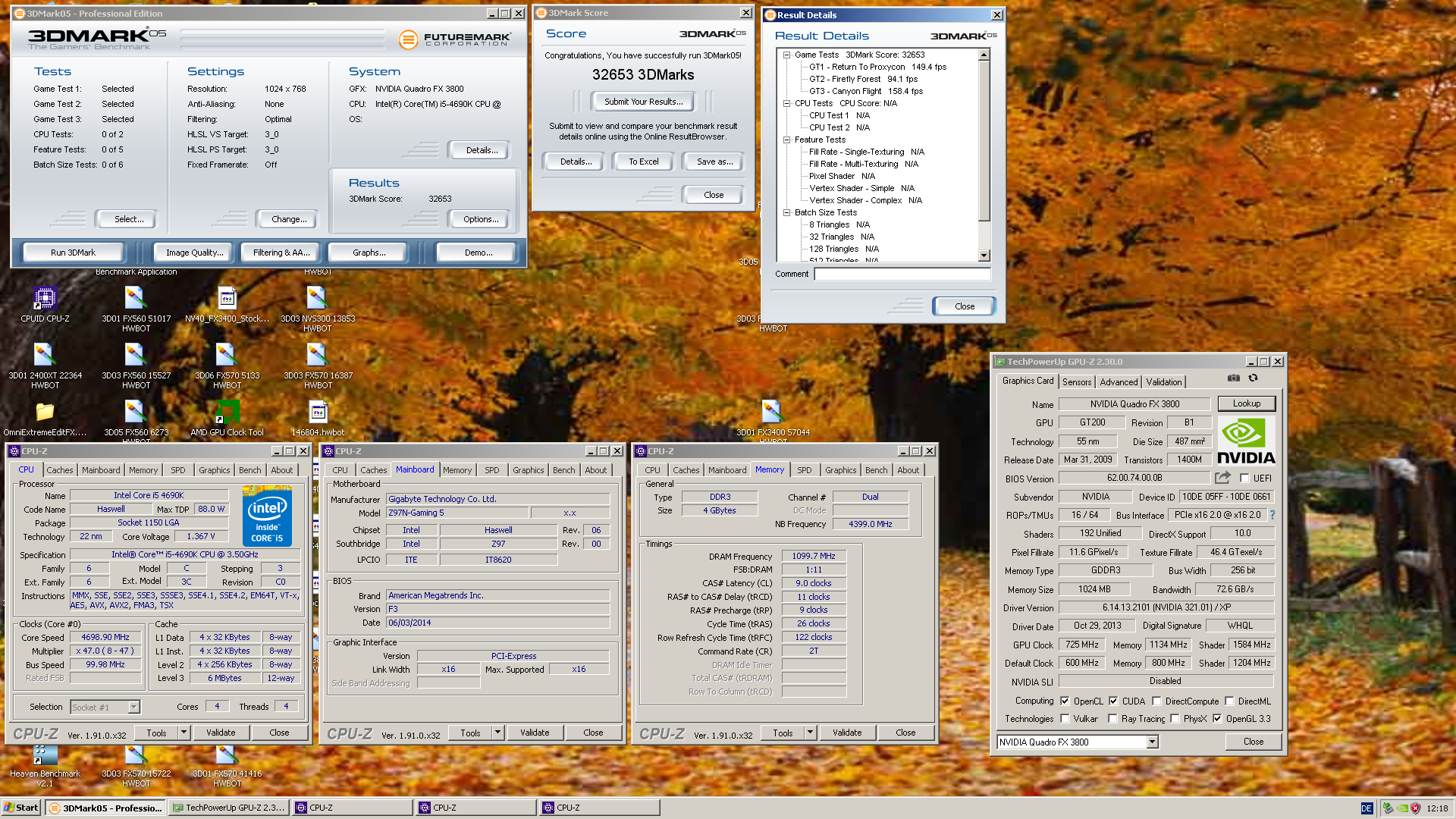This screenshot has width=1456, height=819.
Task: Open Tools dropdown arrow in CPU-Z Memory window
Action: click(x=810, y=733)
